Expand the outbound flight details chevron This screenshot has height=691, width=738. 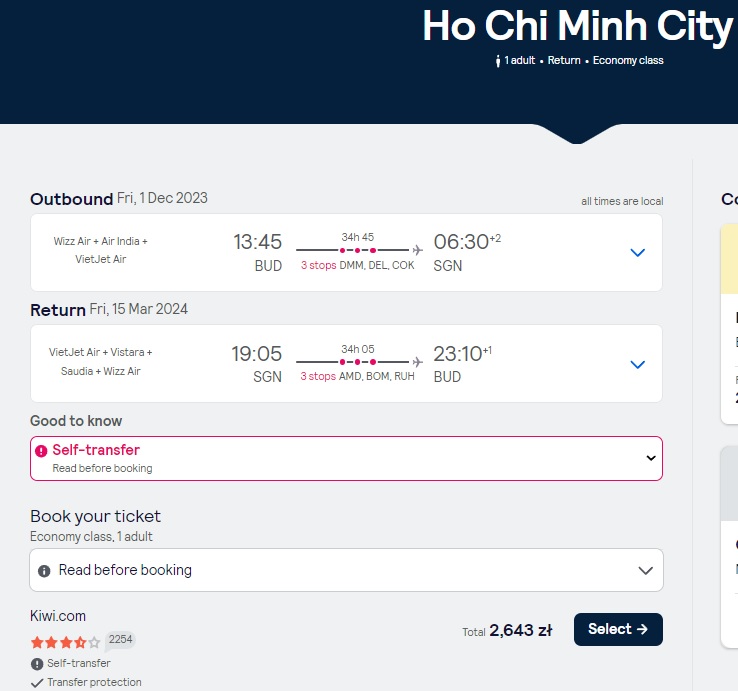(637, 252)
